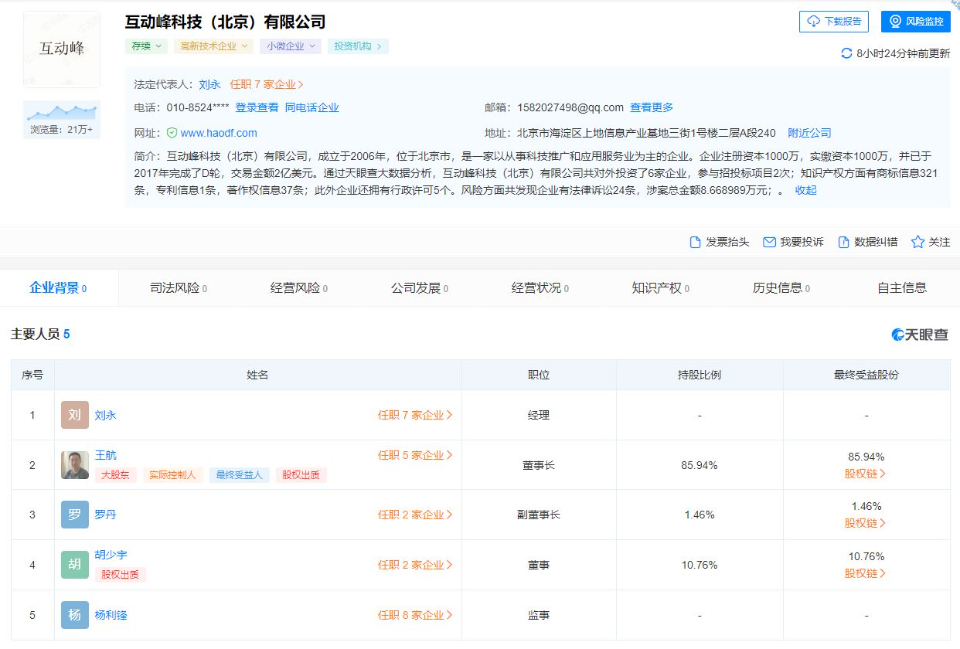Viewport: 960px width, 649px height.
Task: View 王航's 股权链 equity chain
Action: [x=865, y=473]
